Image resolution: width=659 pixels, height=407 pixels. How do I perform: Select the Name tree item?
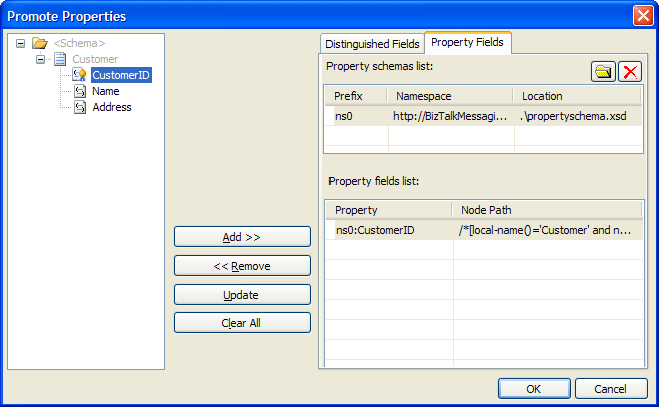click(x=105, y=91)
